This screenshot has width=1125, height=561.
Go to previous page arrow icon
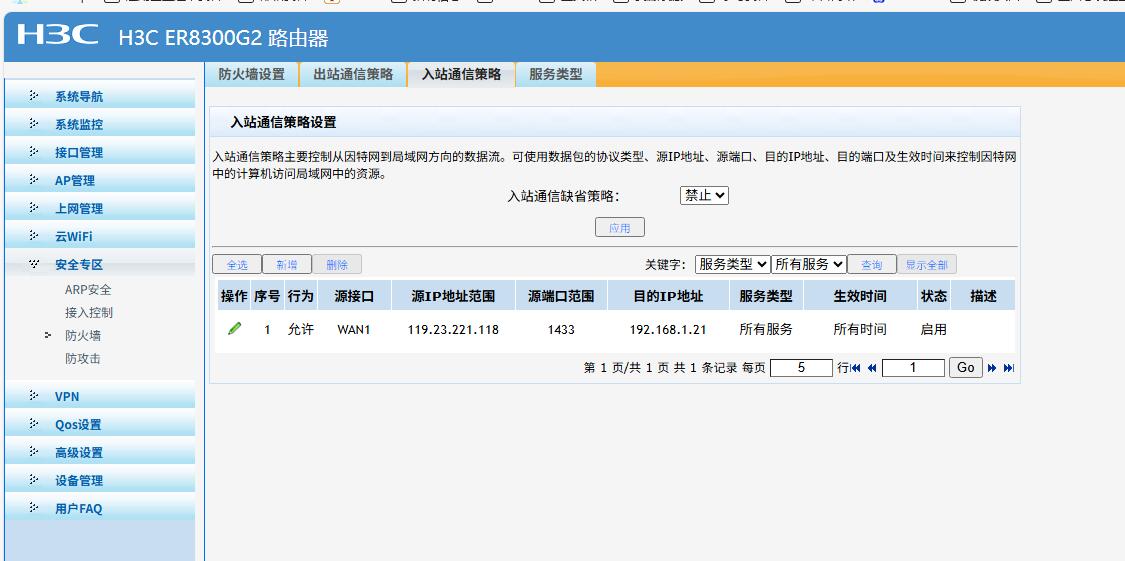pyautogui.click(x=872, y=368)
